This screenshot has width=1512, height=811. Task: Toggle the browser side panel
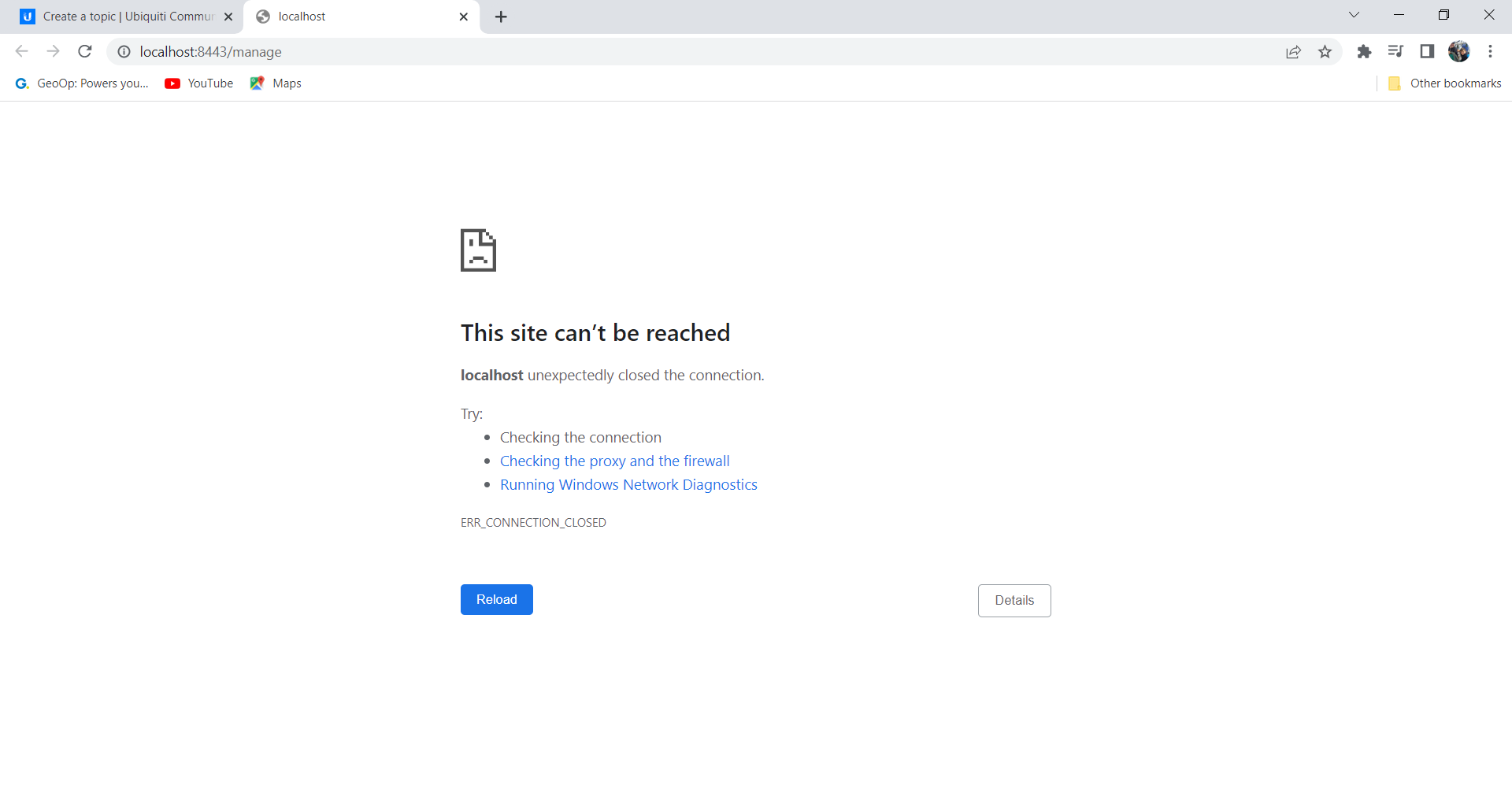1427,52
